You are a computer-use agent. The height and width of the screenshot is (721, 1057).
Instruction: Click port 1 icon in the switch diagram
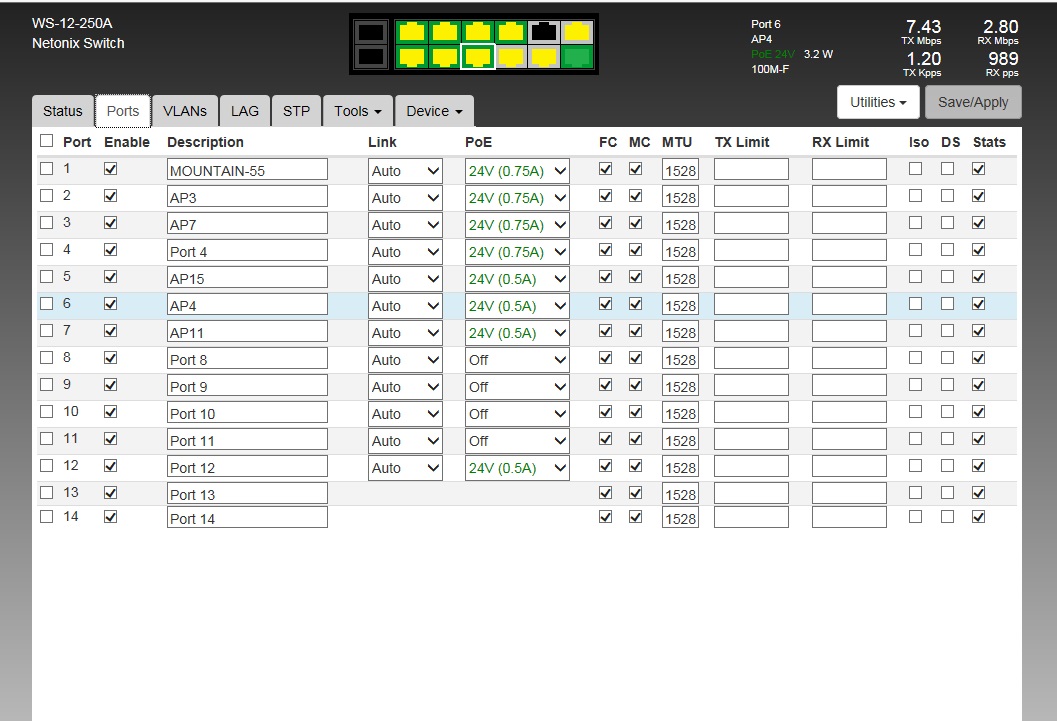[x=412, y=32]
